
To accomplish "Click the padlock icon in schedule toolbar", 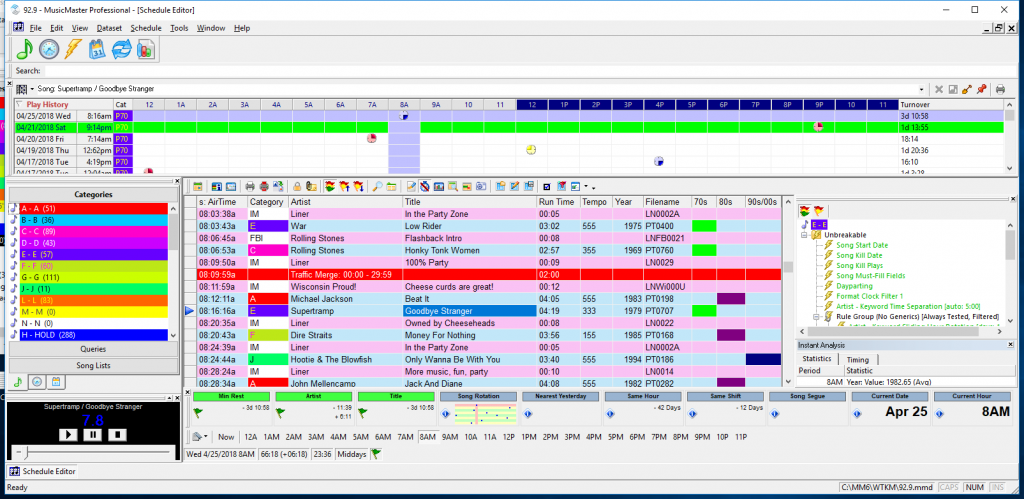I will 296,187.
